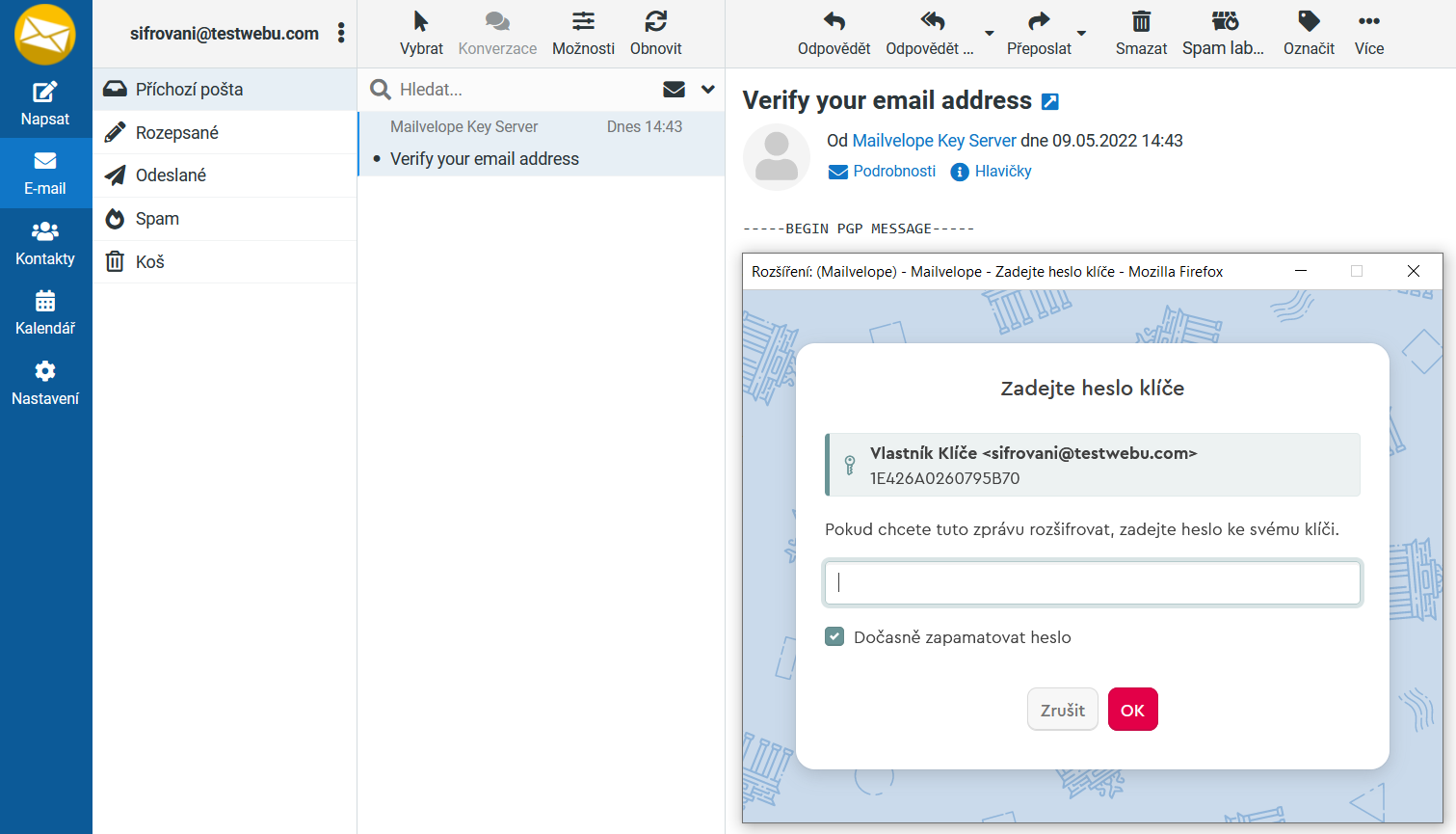
Task: Click the Mailvelope Key Server sender link
Action: pos(935,141)
